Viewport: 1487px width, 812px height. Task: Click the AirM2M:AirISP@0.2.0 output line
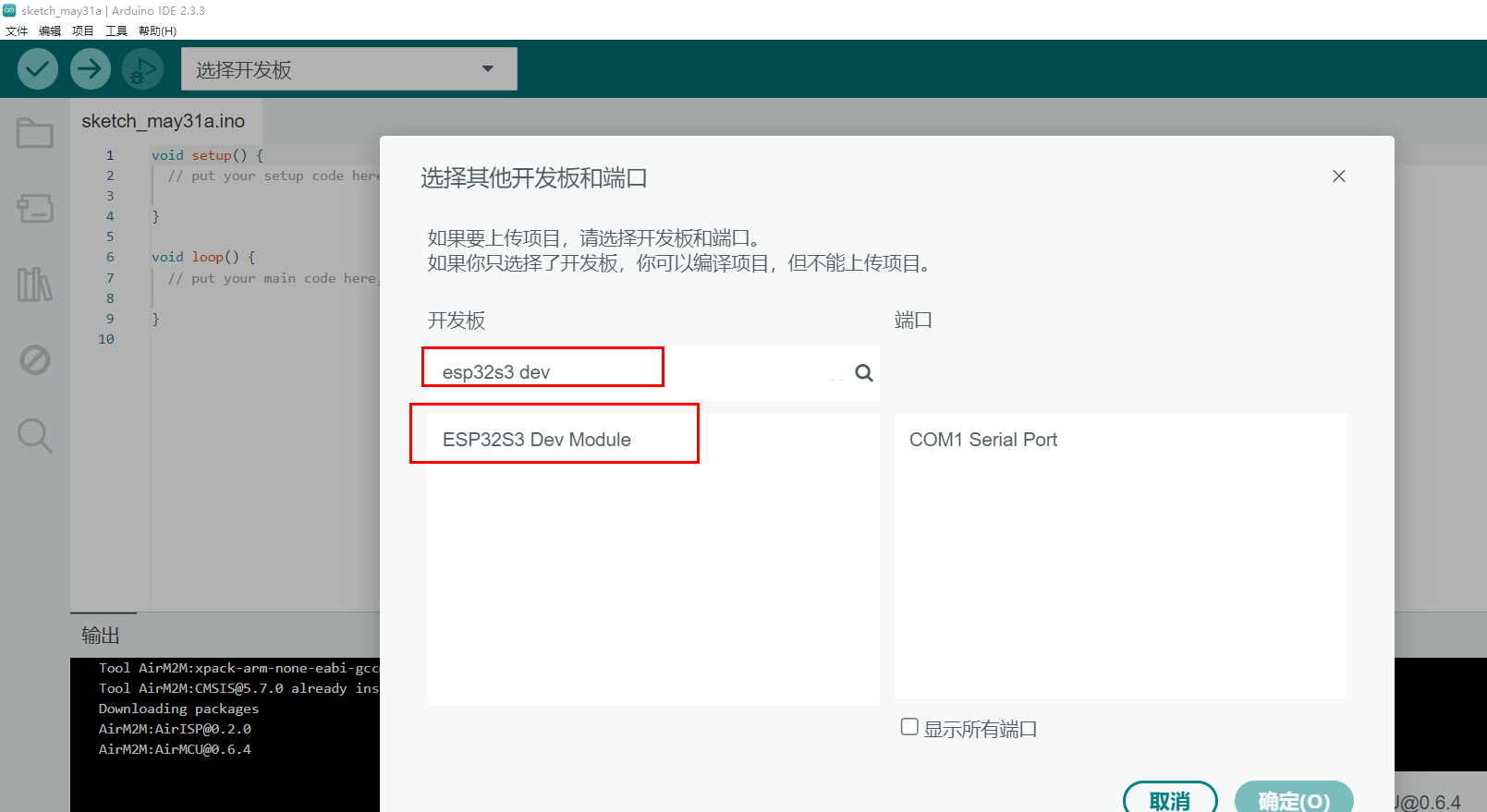tap(175, 729)
